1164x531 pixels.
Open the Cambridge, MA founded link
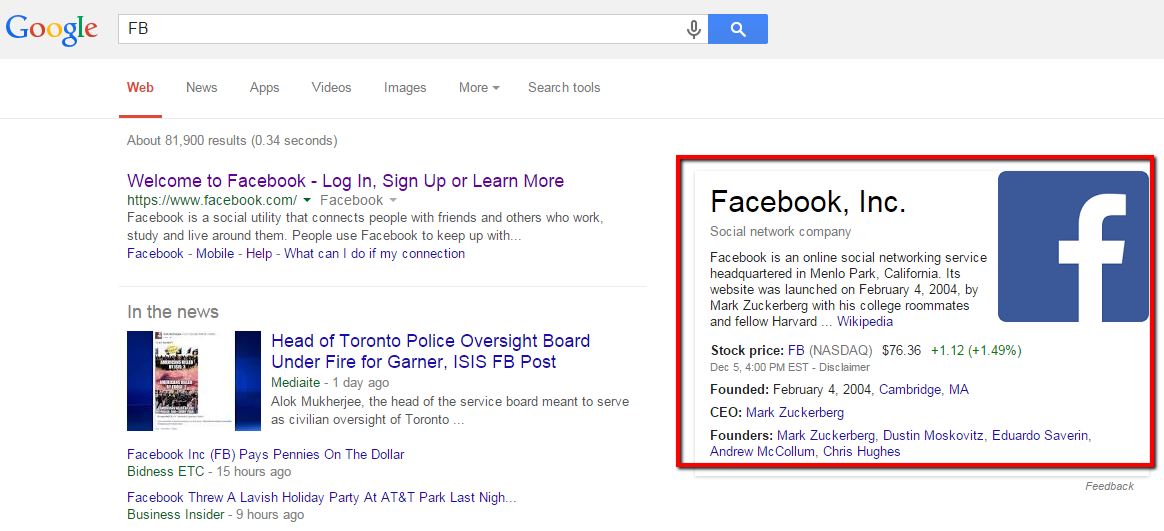click(x=923, y=390)
